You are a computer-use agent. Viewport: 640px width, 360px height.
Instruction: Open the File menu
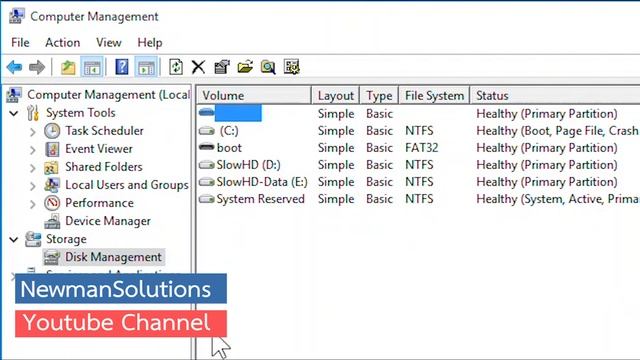[20, 42]
